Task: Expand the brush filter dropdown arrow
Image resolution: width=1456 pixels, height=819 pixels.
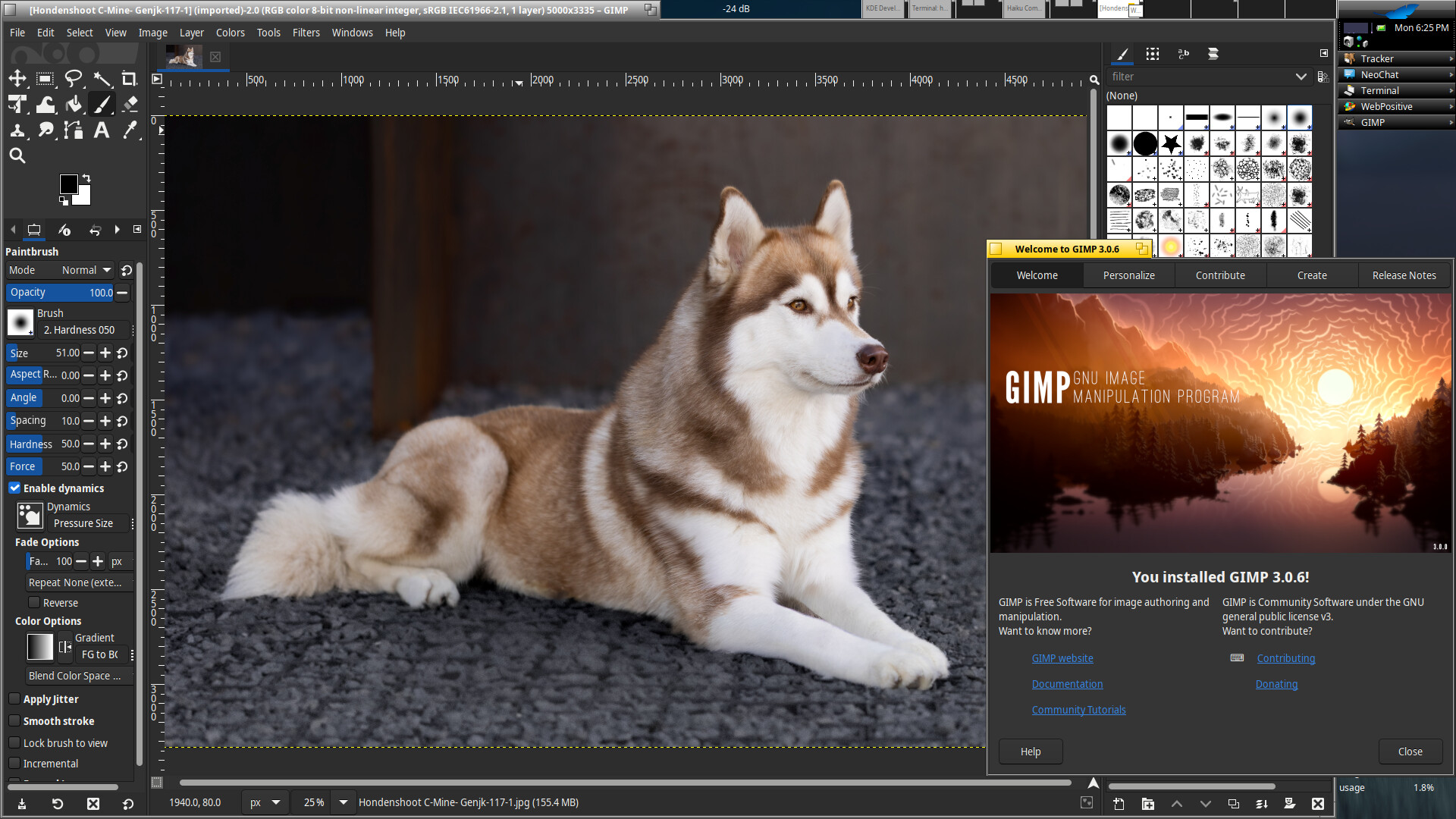Action: (1301, 77)
